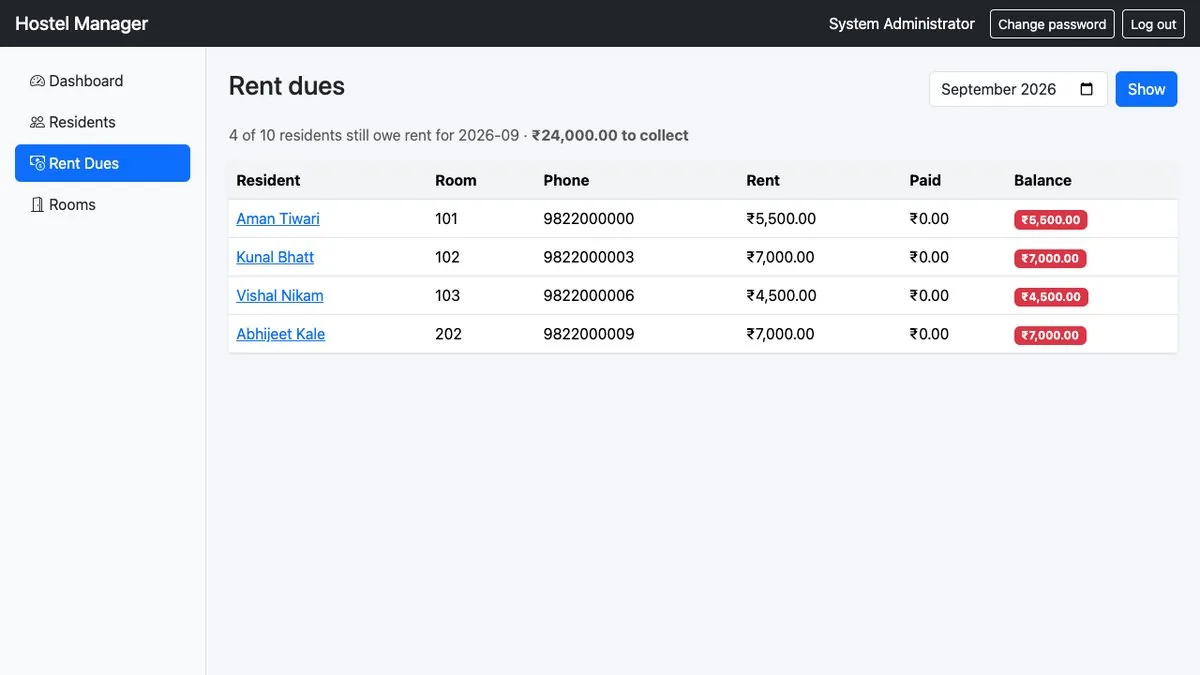Open Kunal Bhatt's resident link
Viewport: 1200px width, 675px height.
[x=275, y=257]
